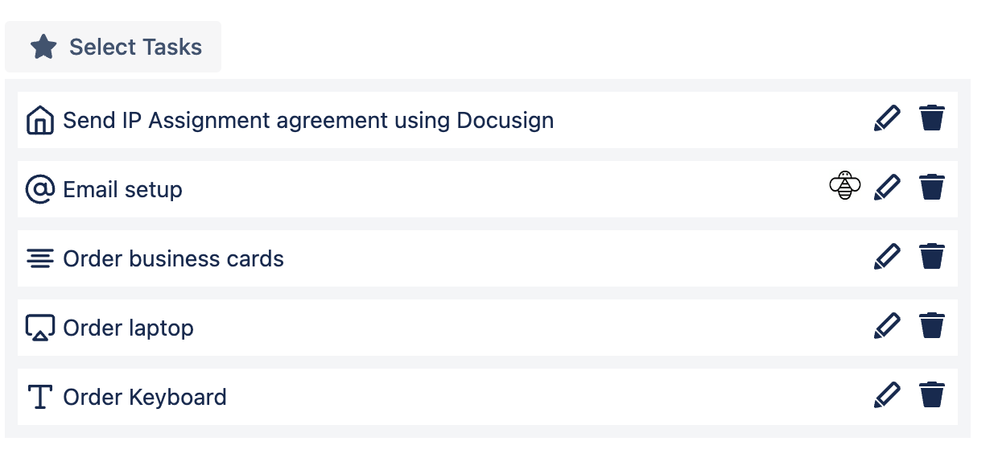The width and height of the screenshot is (998, 454).
Task: Remove the Order laptop task via trash
Action: click(932, 326)
